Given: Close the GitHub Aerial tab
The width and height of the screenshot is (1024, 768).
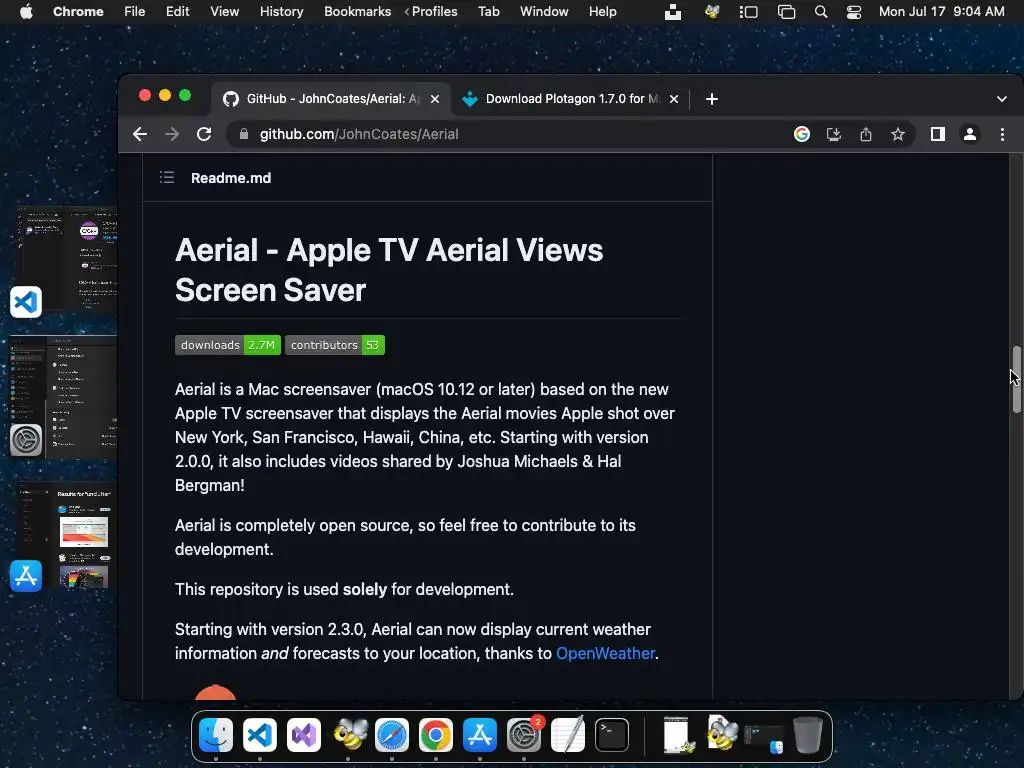Looking at the screenshot, I should coord(435,99).
